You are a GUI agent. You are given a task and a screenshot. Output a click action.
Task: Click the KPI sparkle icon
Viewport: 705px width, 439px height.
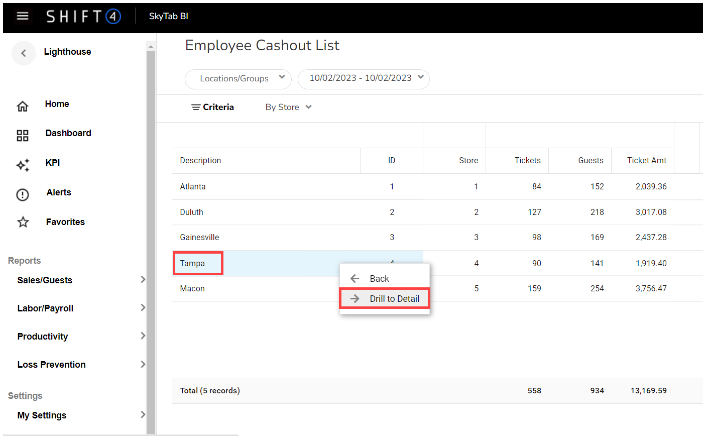pyautogui.click(x=22, y=165)
